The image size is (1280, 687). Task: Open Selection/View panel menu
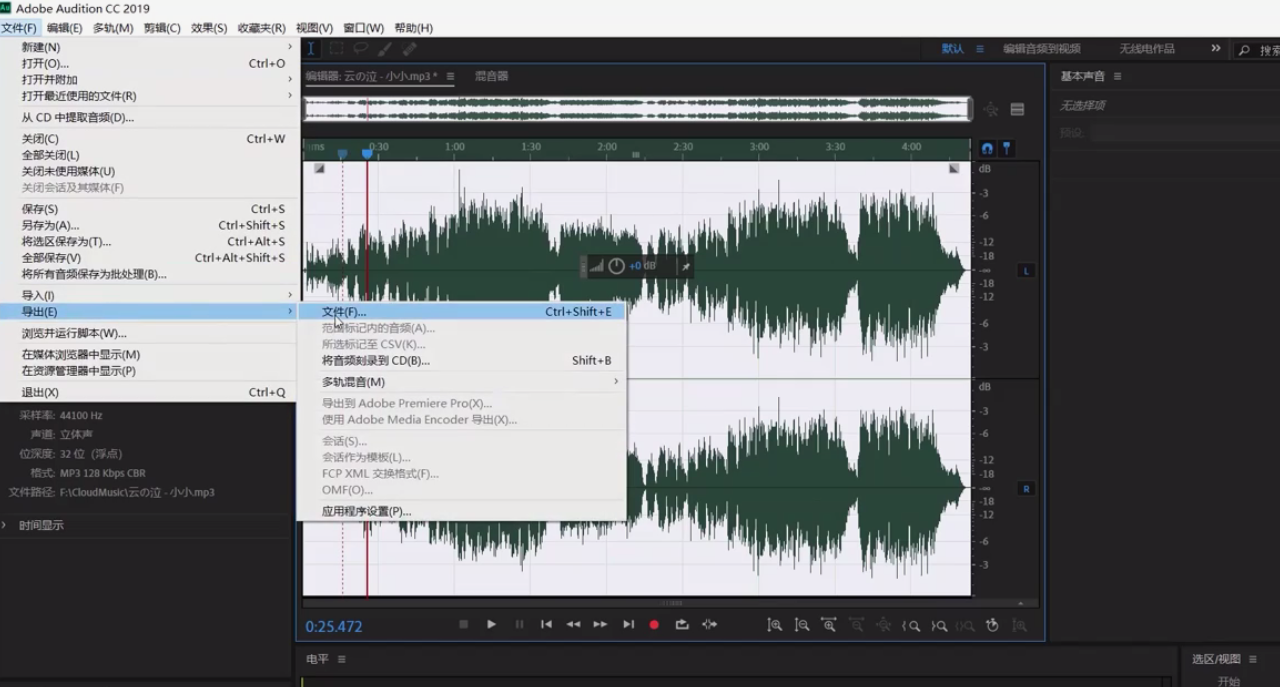coord(1252,659)
